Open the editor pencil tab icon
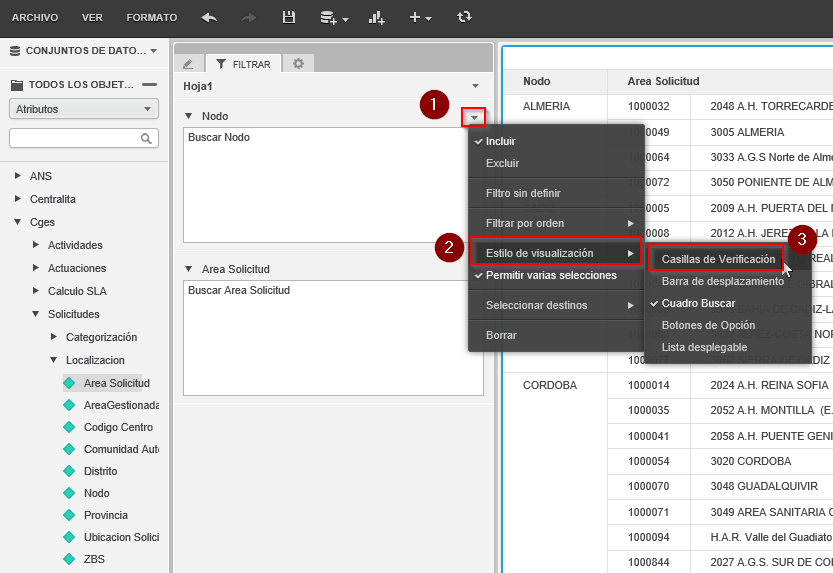 point(188,64)
